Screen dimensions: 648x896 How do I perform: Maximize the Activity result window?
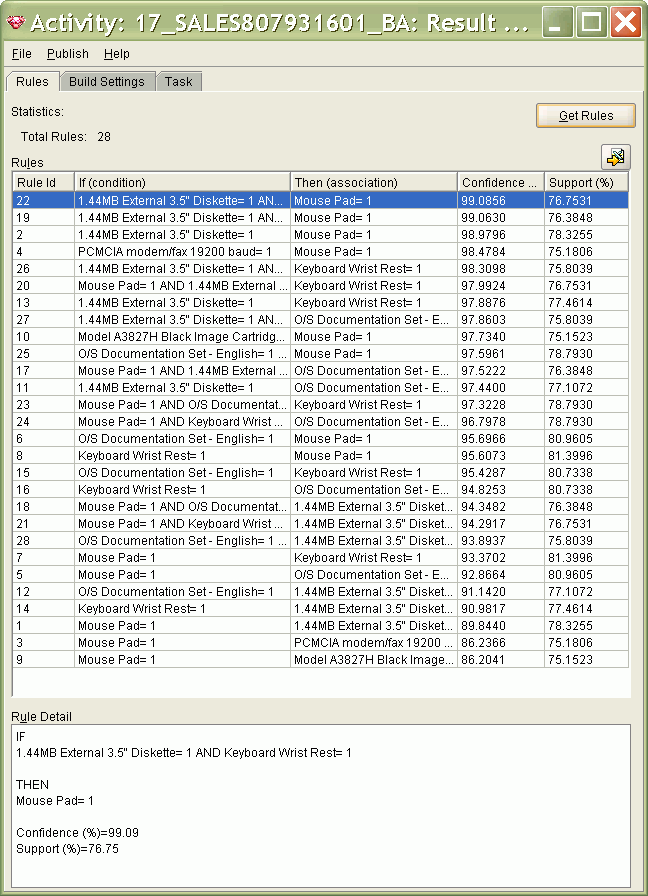click(x=591, y=22)
